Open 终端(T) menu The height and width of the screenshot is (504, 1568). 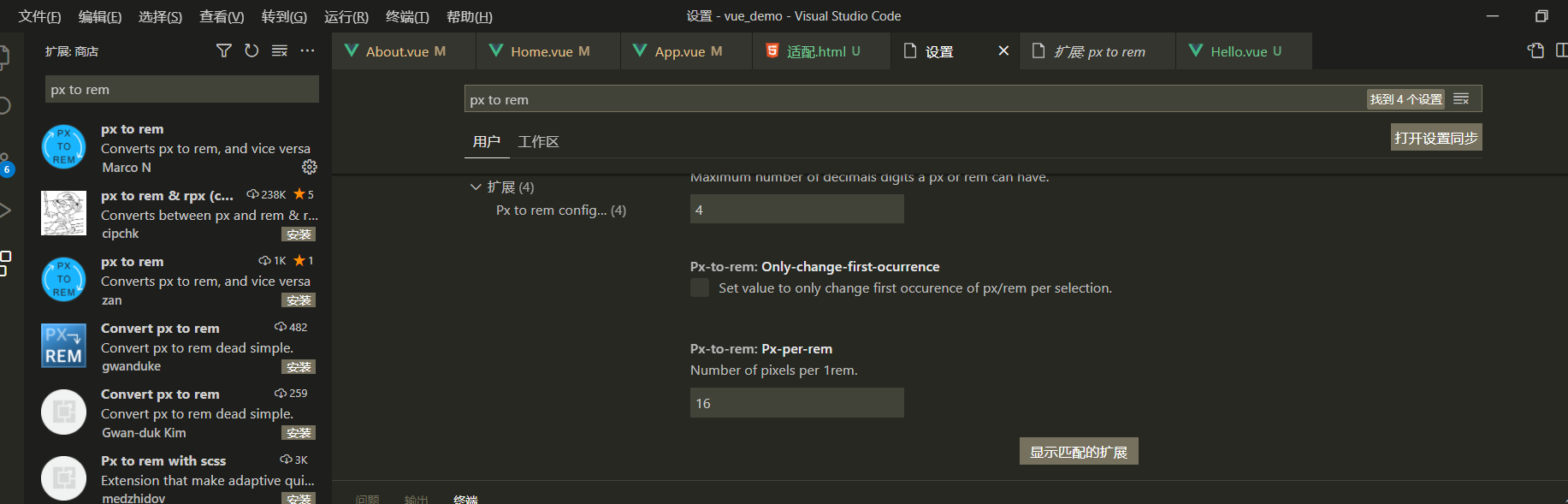tap(407, 16)
